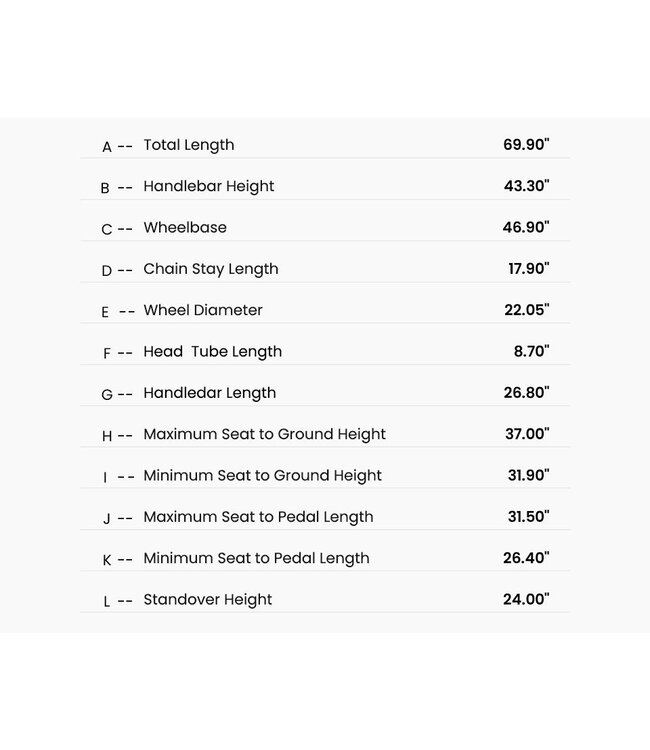Viewport: 650px width, 750px height.
Task: Click the Chain Stay Length label
Action: 211,269
